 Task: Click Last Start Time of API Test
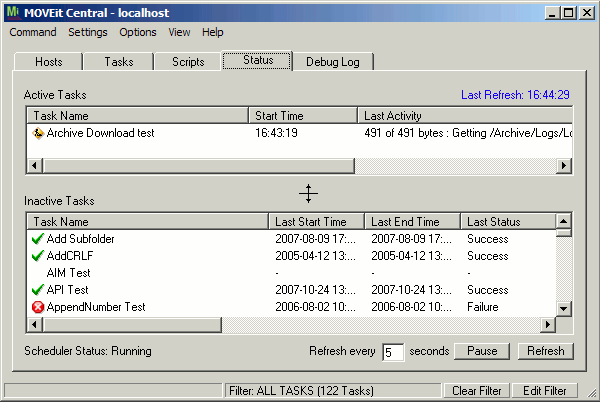[315, 290]
